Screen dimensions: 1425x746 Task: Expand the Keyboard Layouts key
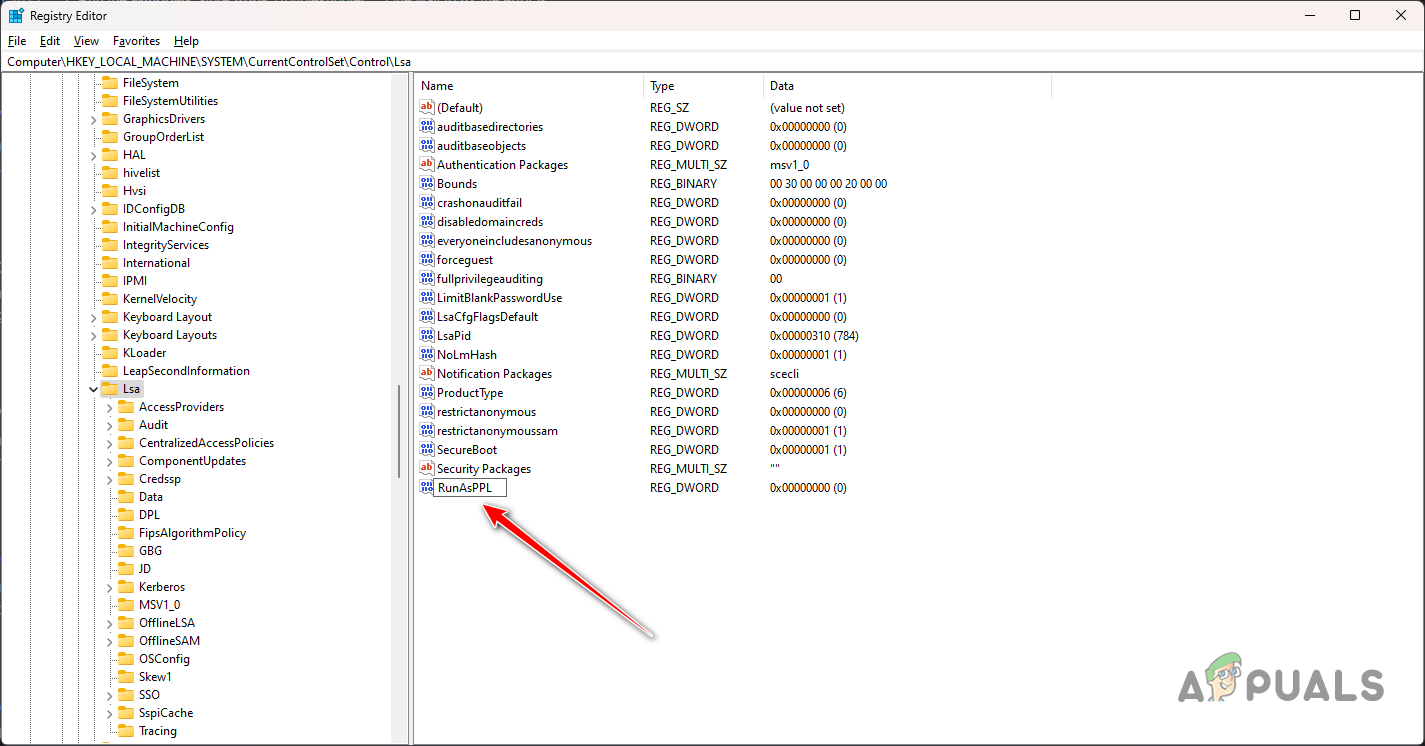pyautogui.click(x=93, y=335)
